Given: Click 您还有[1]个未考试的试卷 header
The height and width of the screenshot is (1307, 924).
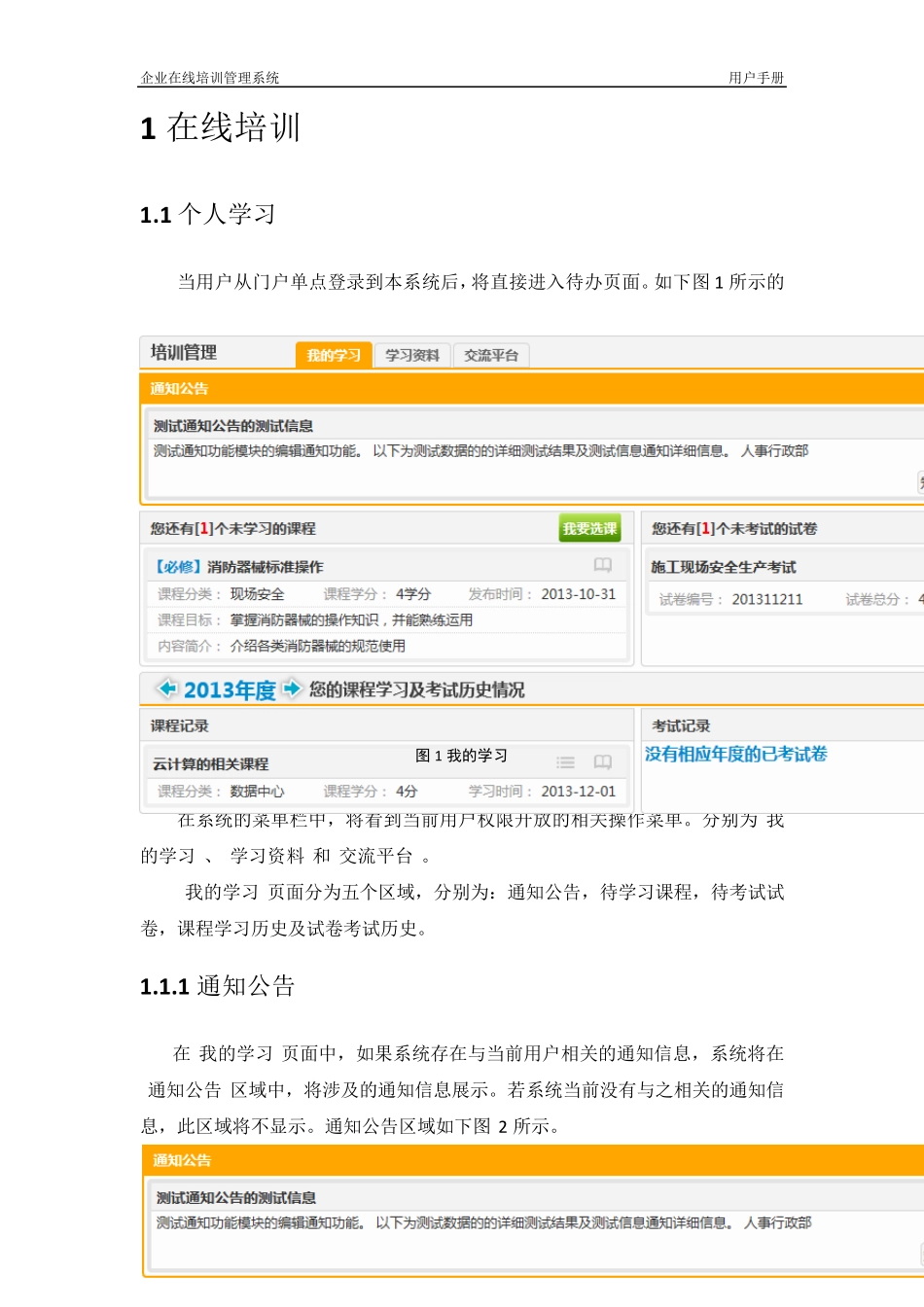Looking at the screenshot, I should (734, 528).
